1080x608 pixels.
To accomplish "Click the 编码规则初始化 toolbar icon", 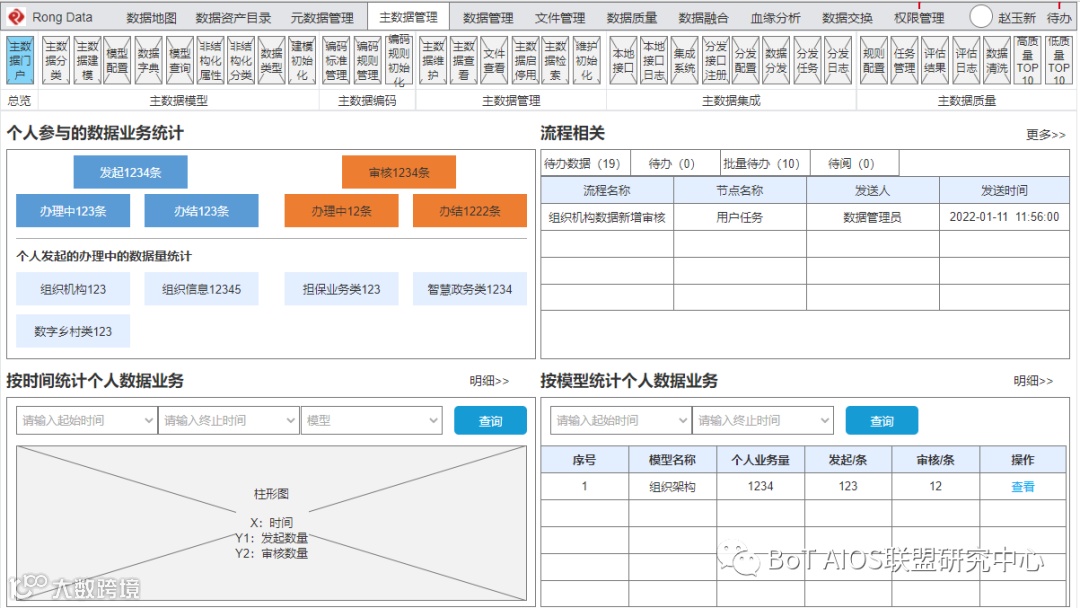I will tap(399, 61).
